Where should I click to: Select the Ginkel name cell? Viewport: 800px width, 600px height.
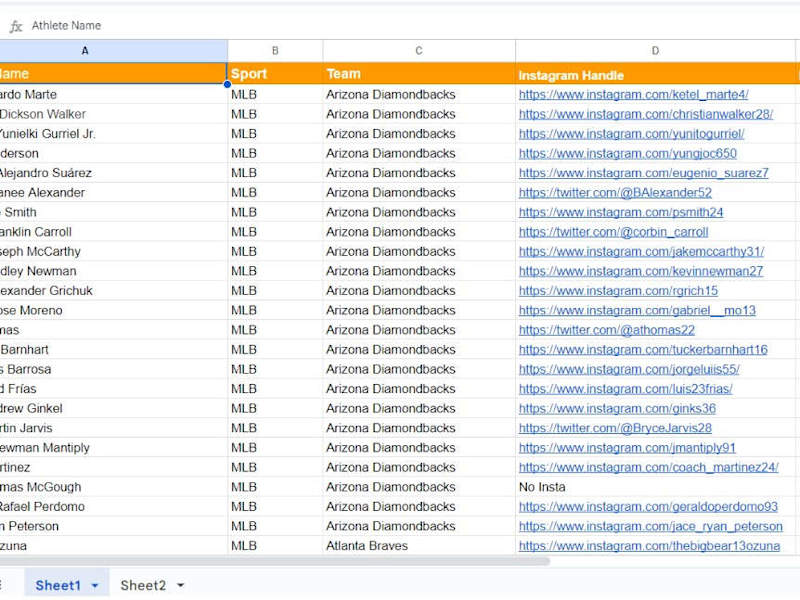pyautogui.click(x=113, y=409)
